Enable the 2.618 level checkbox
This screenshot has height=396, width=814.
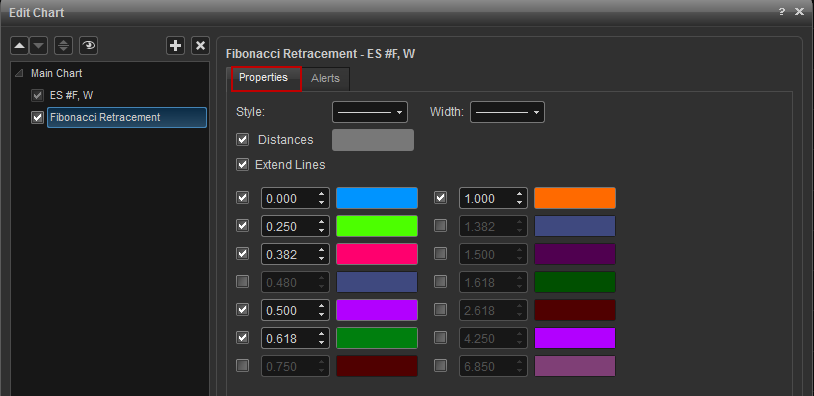[x=440, y=310]
